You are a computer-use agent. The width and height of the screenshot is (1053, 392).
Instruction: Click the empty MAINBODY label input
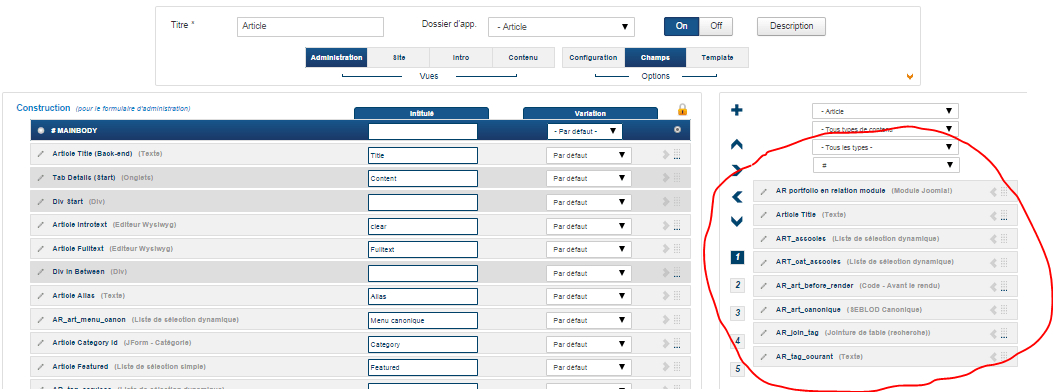pyautogui.click(x=422, y=131)
